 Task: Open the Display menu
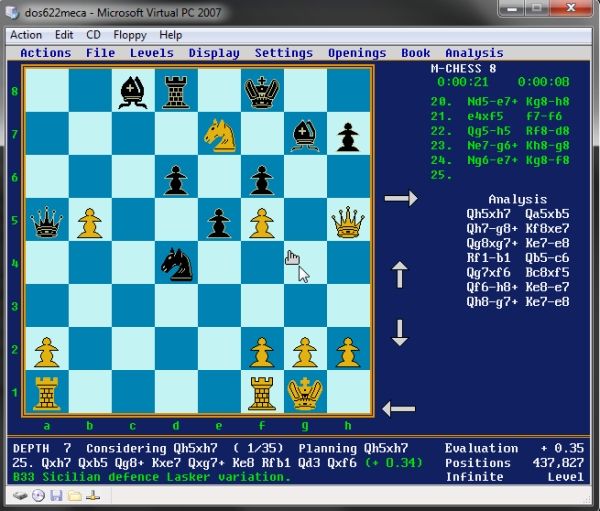214,53
